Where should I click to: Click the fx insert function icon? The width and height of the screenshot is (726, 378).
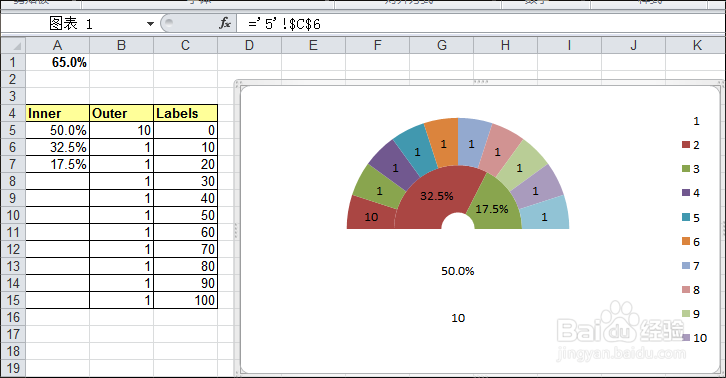[x=225, y=23]
